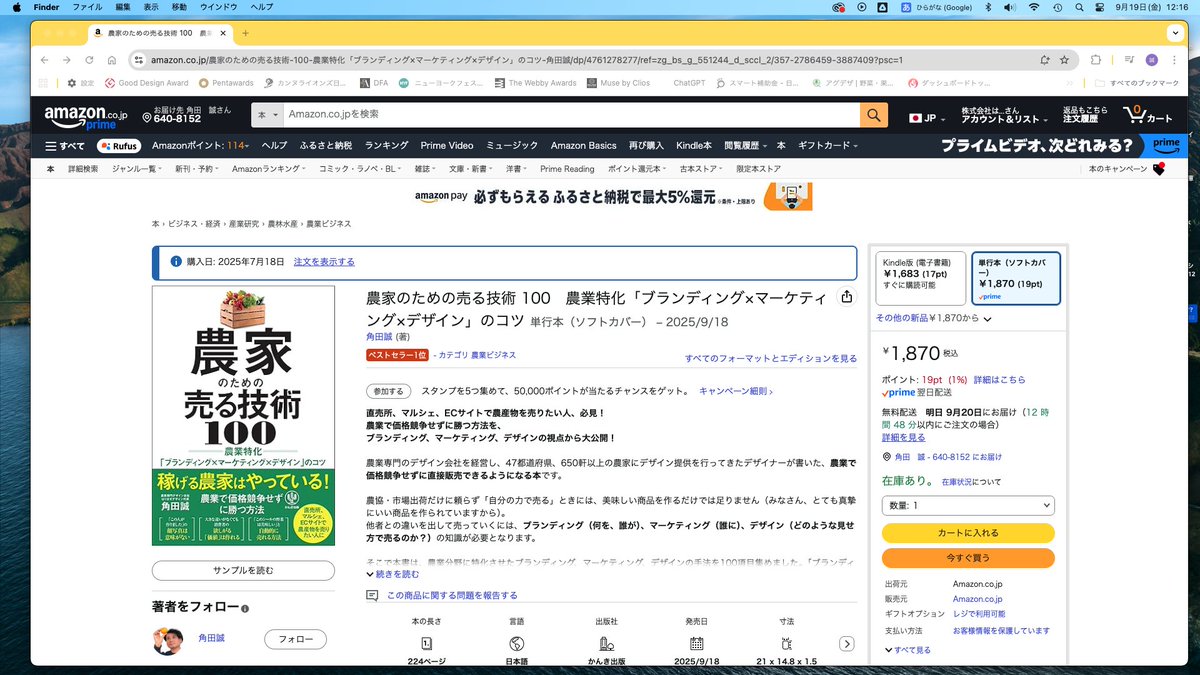Screen dimensions: 1200x675
Task: Click the 参加する campaign button
Action: [x=389, y=391]
